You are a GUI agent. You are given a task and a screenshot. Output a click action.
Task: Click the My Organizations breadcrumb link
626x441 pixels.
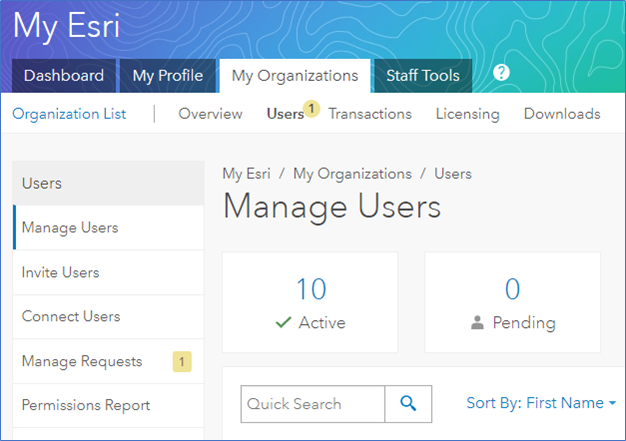click(353, 174)
